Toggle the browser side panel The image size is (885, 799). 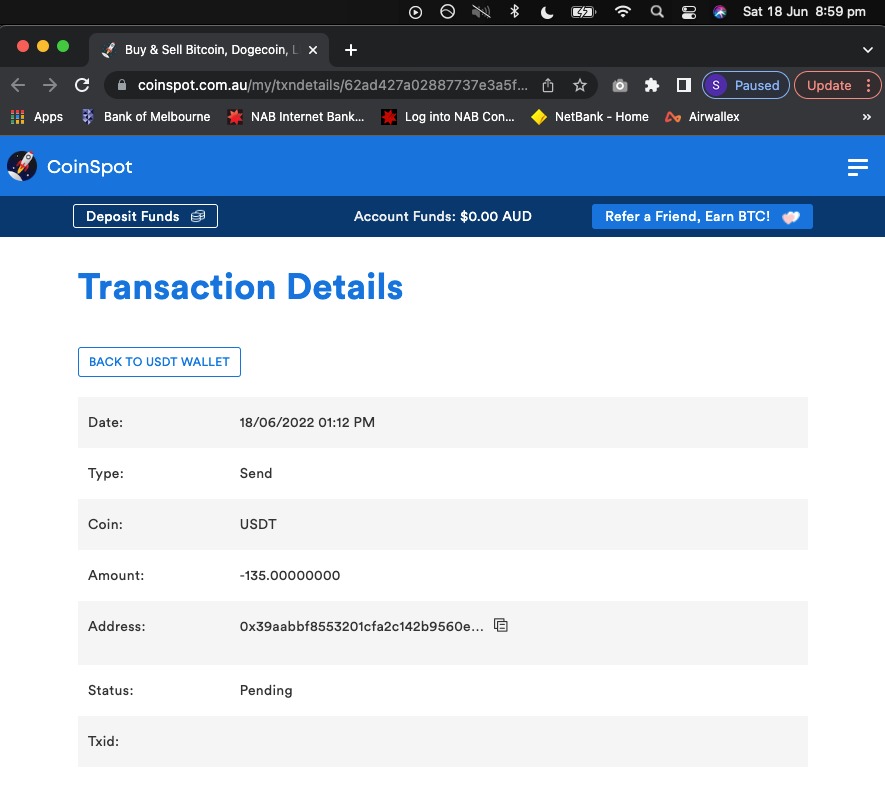point(684,85)
